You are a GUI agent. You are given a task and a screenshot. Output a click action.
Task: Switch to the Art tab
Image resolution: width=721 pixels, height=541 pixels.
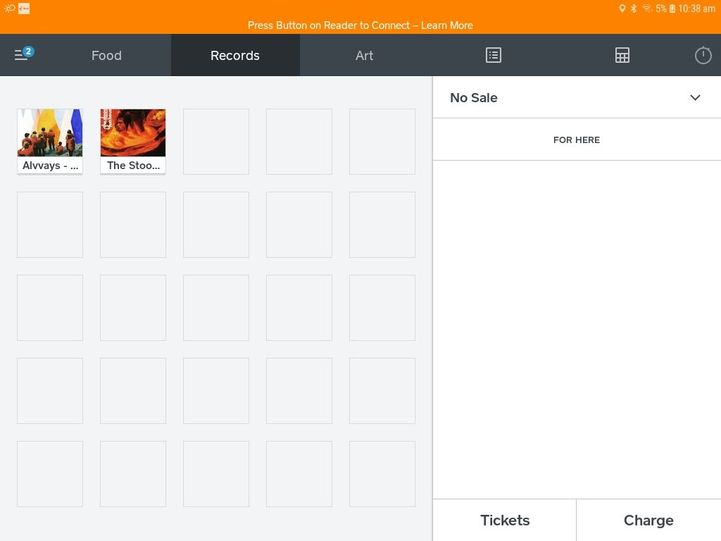coord(364,56)
